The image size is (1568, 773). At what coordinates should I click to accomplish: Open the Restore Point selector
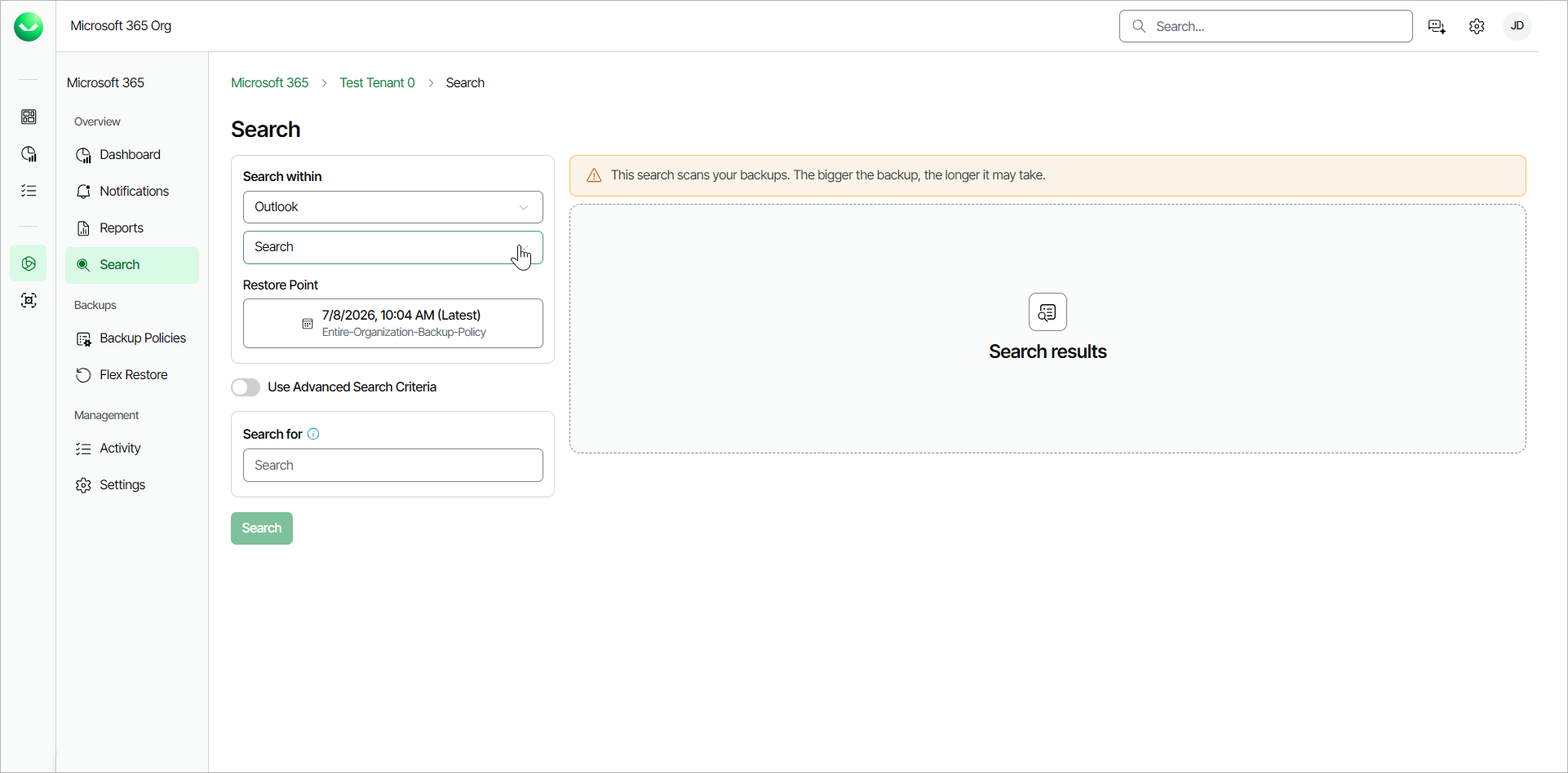pyautogui.click(x=393, y=323)
